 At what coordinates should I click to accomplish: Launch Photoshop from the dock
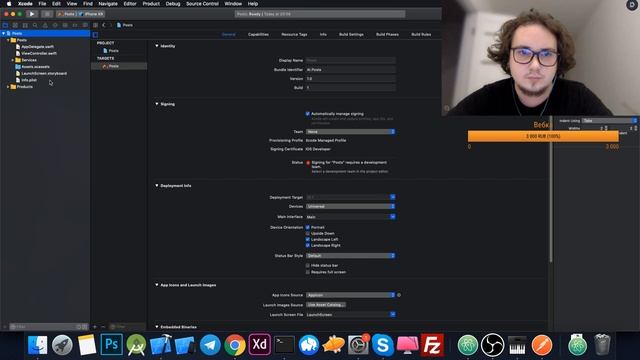pyautogui.click(x=111, y=345)
